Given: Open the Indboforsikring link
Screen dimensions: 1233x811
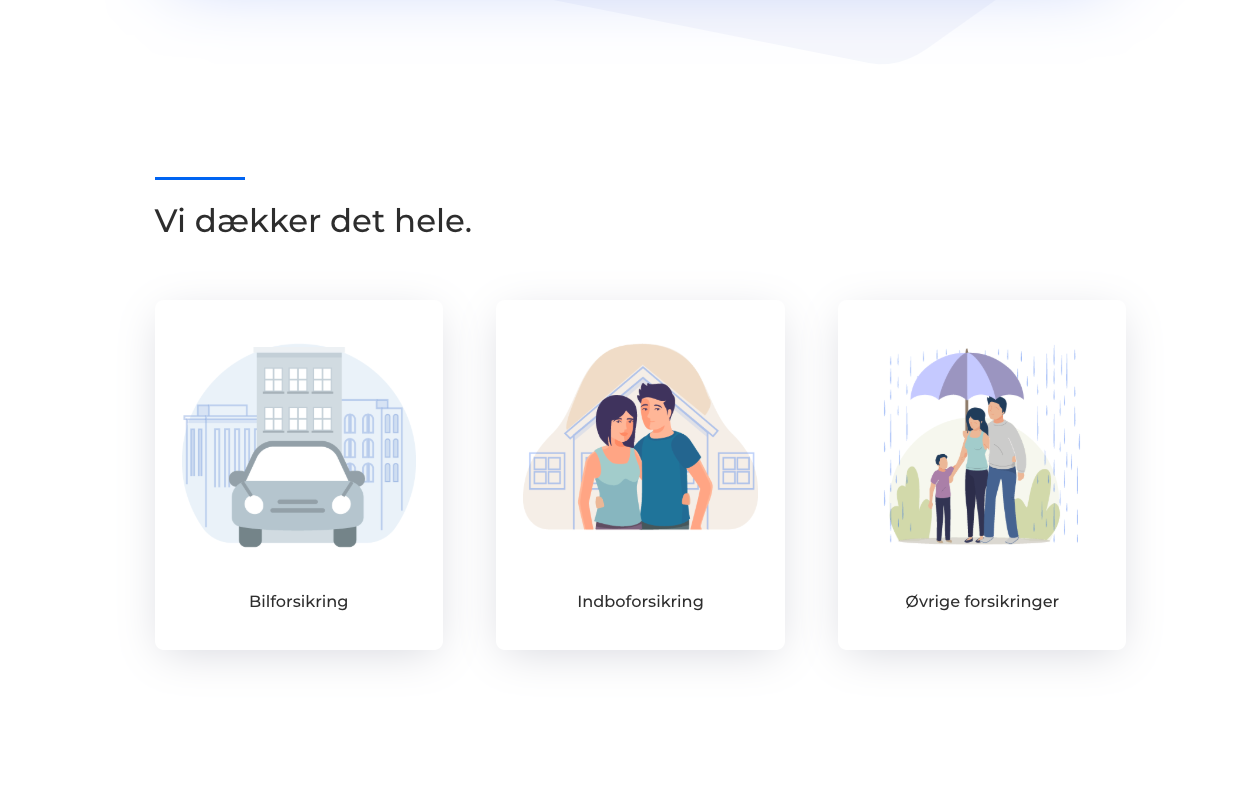Looking at the screenshot, I should 640,602.
